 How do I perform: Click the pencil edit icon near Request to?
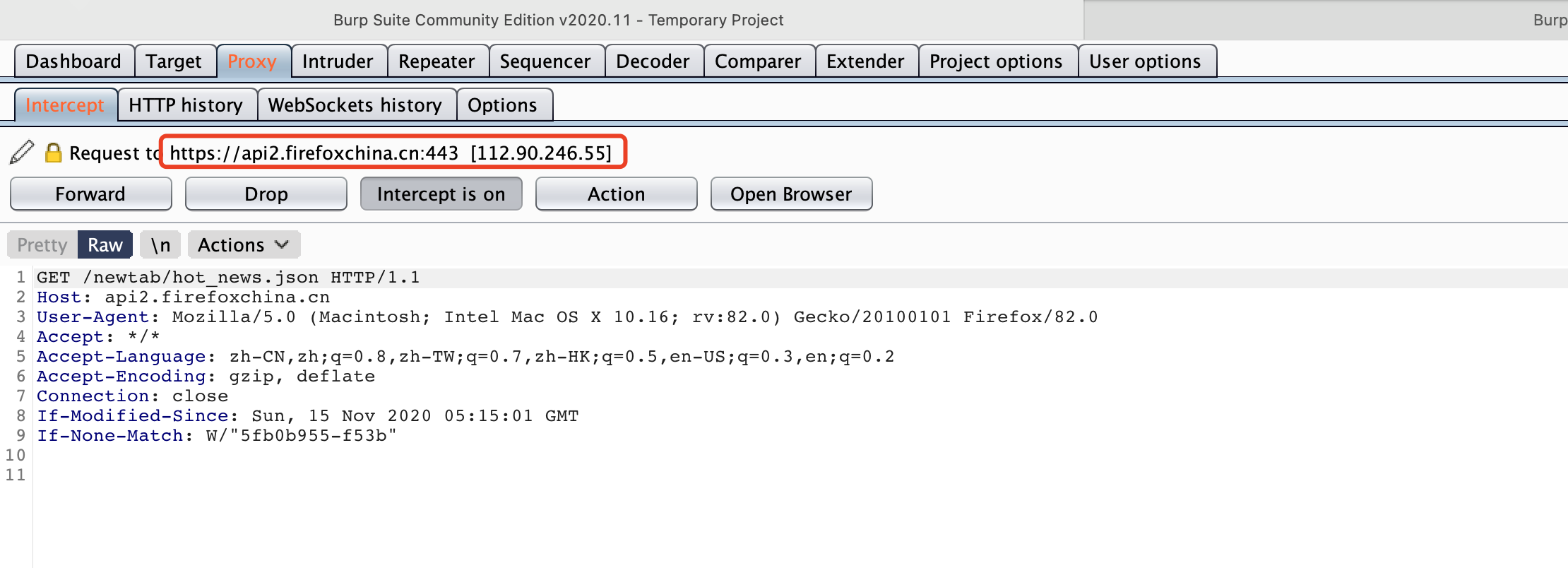pyautogui.click(x=22, y=150)
